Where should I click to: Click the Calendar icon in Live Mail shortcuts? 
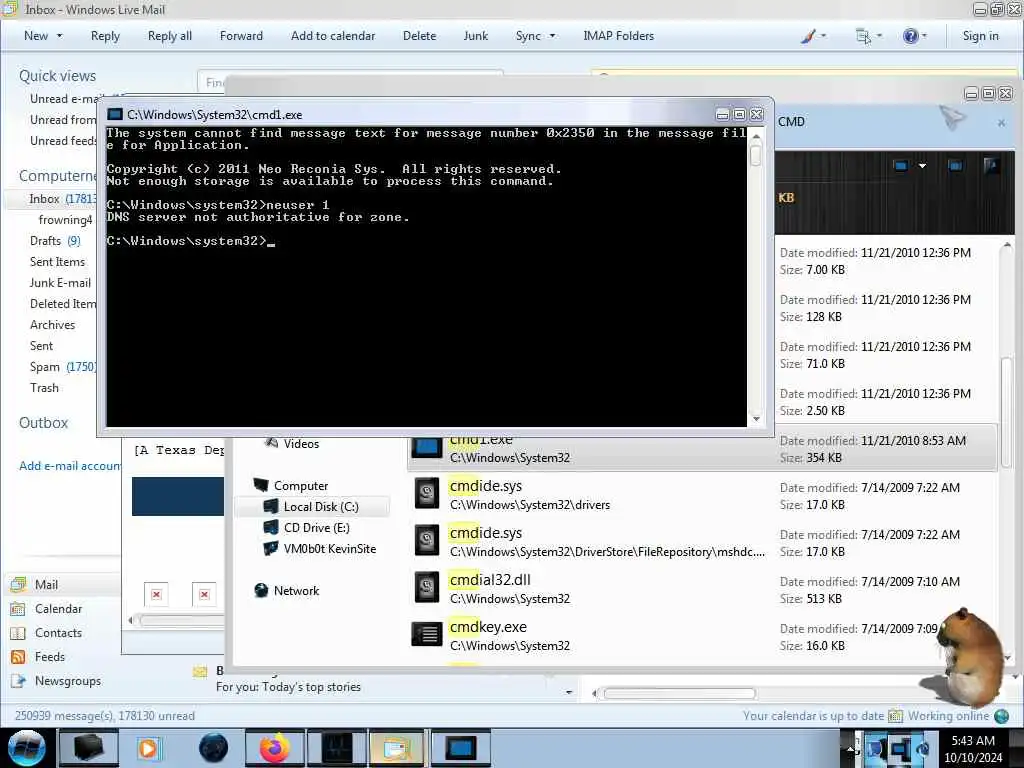18,609
